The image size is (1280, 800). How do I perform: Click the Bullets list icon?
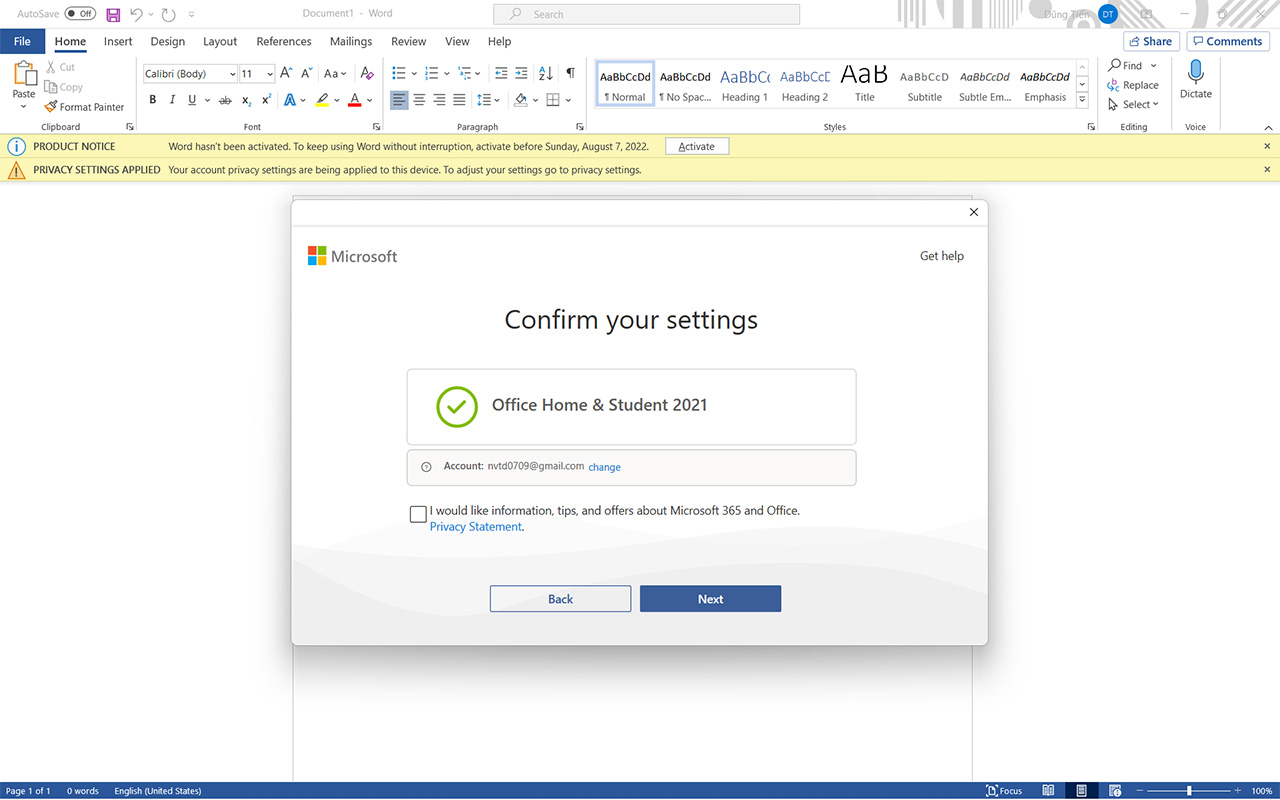coord(399,73)
